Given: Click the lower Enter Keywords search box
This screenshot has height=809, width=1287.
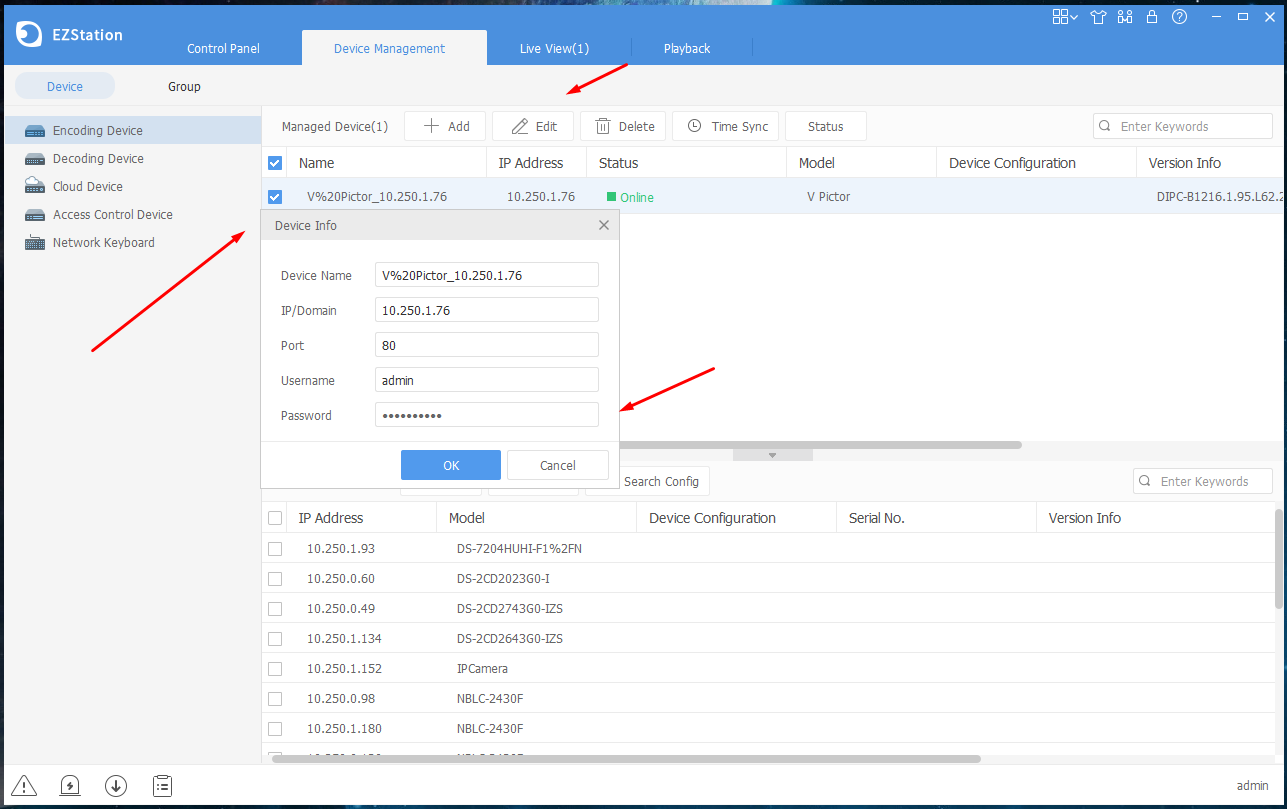Looking at the screenshot, I should pos(1203,481).
